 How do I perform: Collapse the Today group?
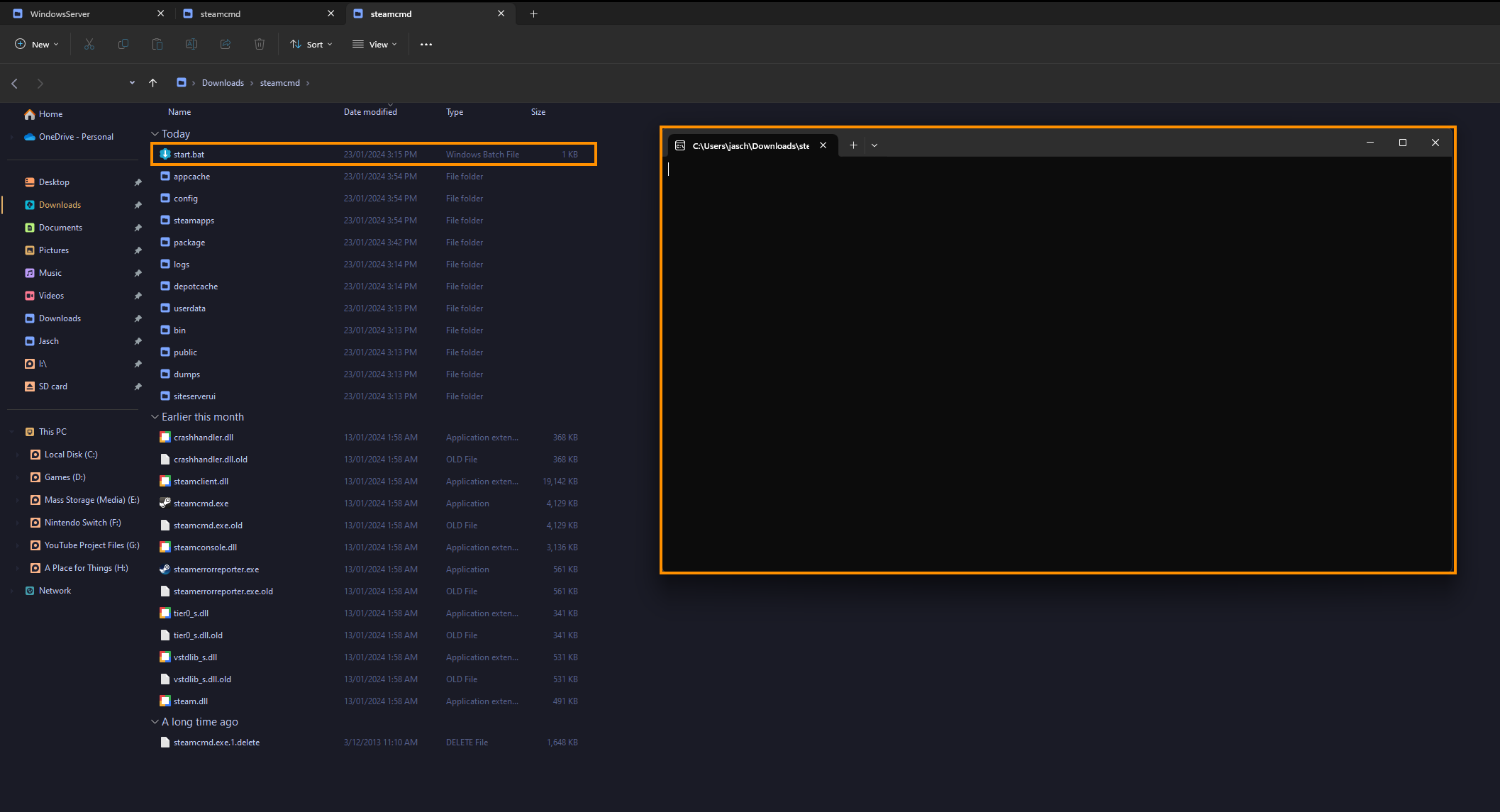pyautogui.click(x=155, y=134)
